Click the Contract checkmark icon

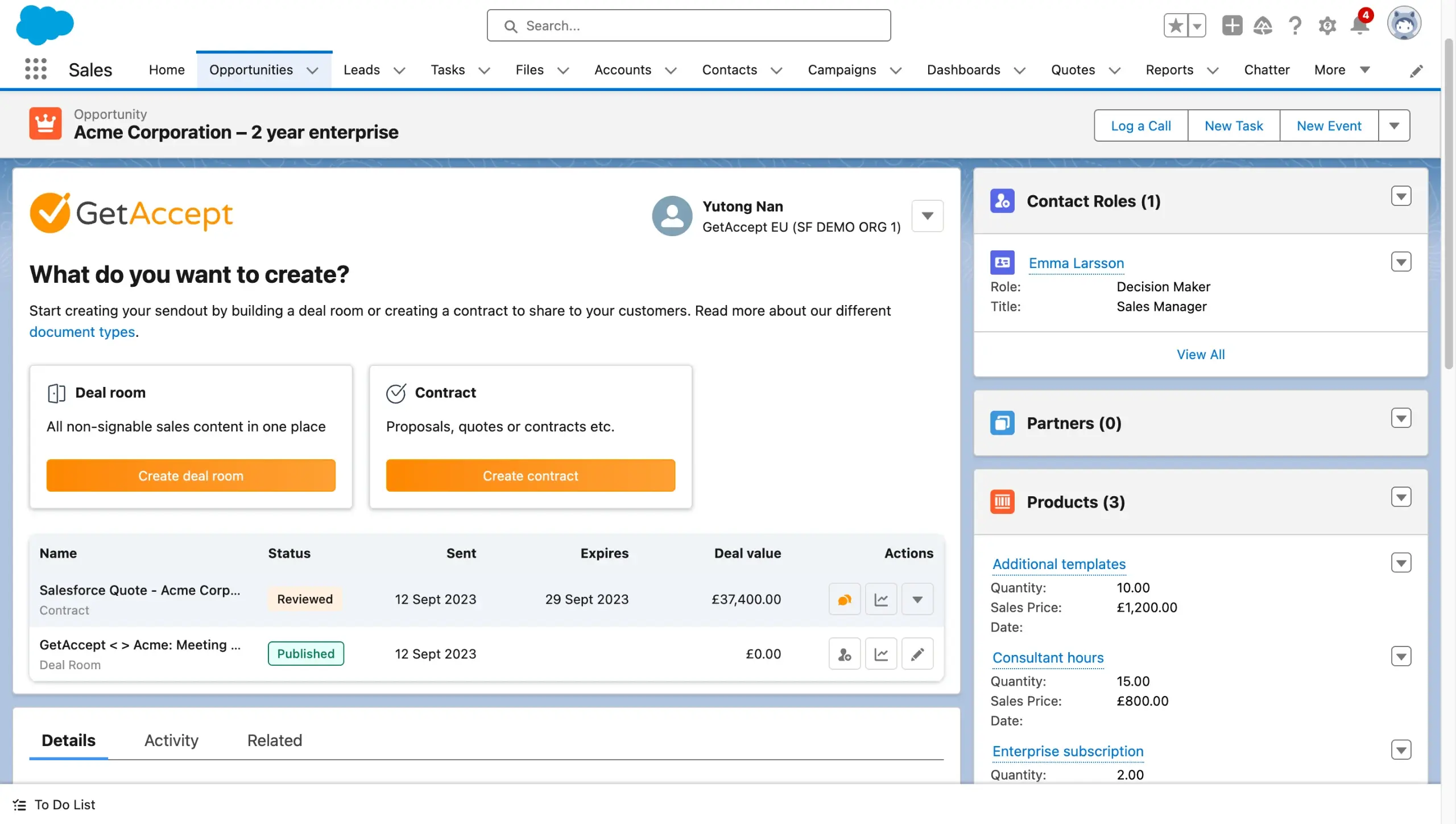pyautogui.click(x=396, y=393)
